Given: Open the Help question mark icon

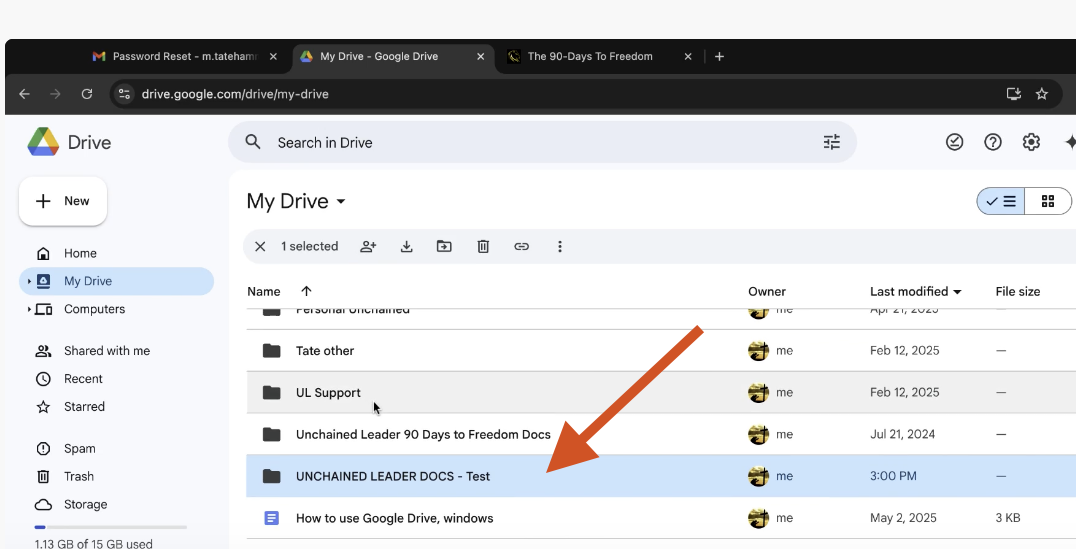Looking at the screenshot, I should (992, 142).
